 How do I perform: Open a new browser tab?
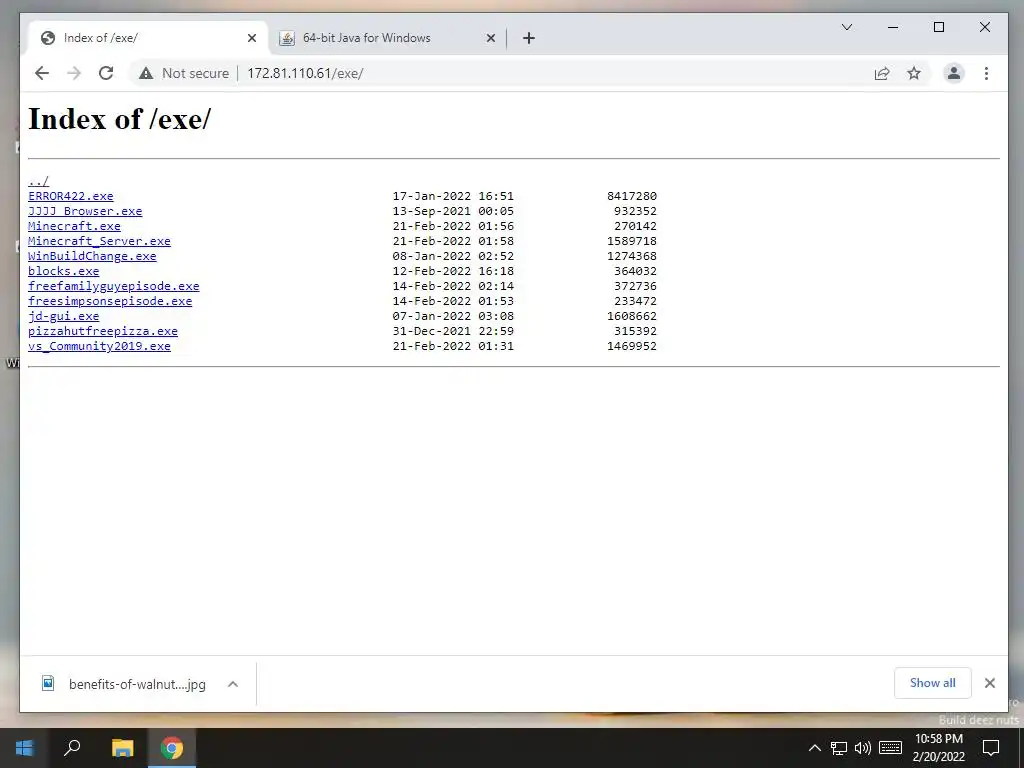[528, 38]
